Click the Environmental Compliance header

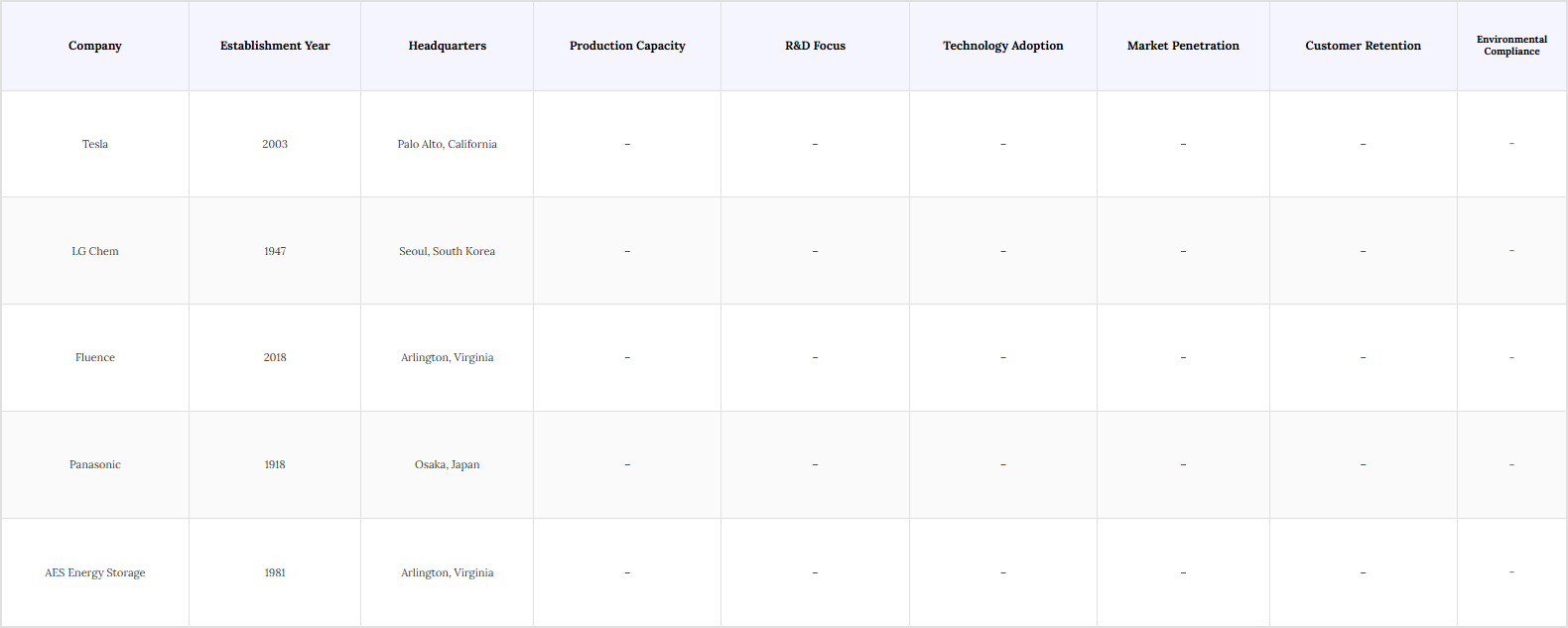point(1511,46)
